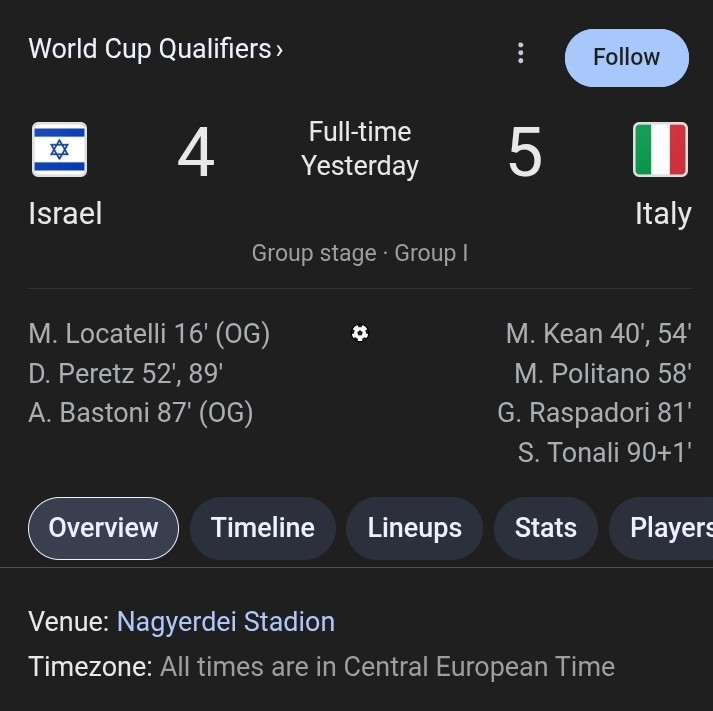Viewport: 713px width, 711px height.
Task: Follow this match
Action: 627,58
